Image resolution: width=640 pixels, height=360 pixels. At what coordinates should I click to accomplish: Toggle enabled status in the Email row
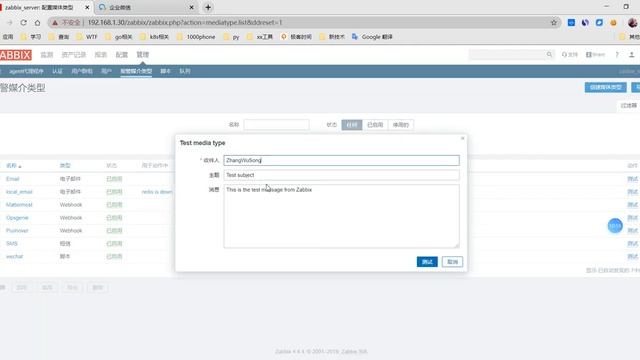(x=114, y=179)
